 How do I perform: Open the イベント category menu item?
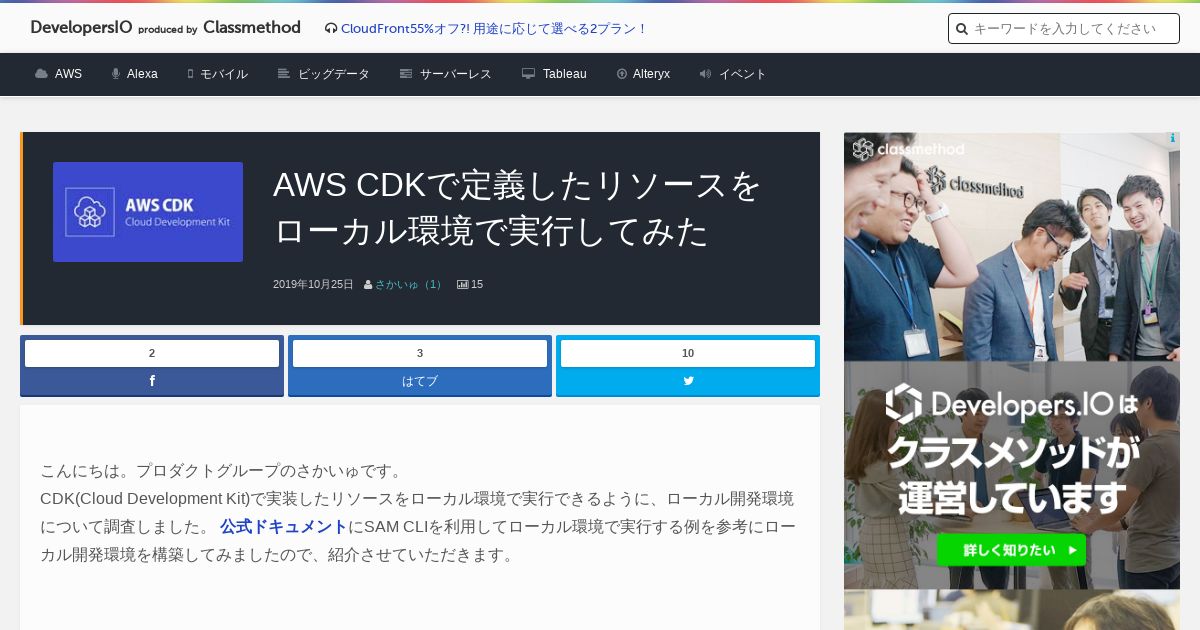coord(743,74)
